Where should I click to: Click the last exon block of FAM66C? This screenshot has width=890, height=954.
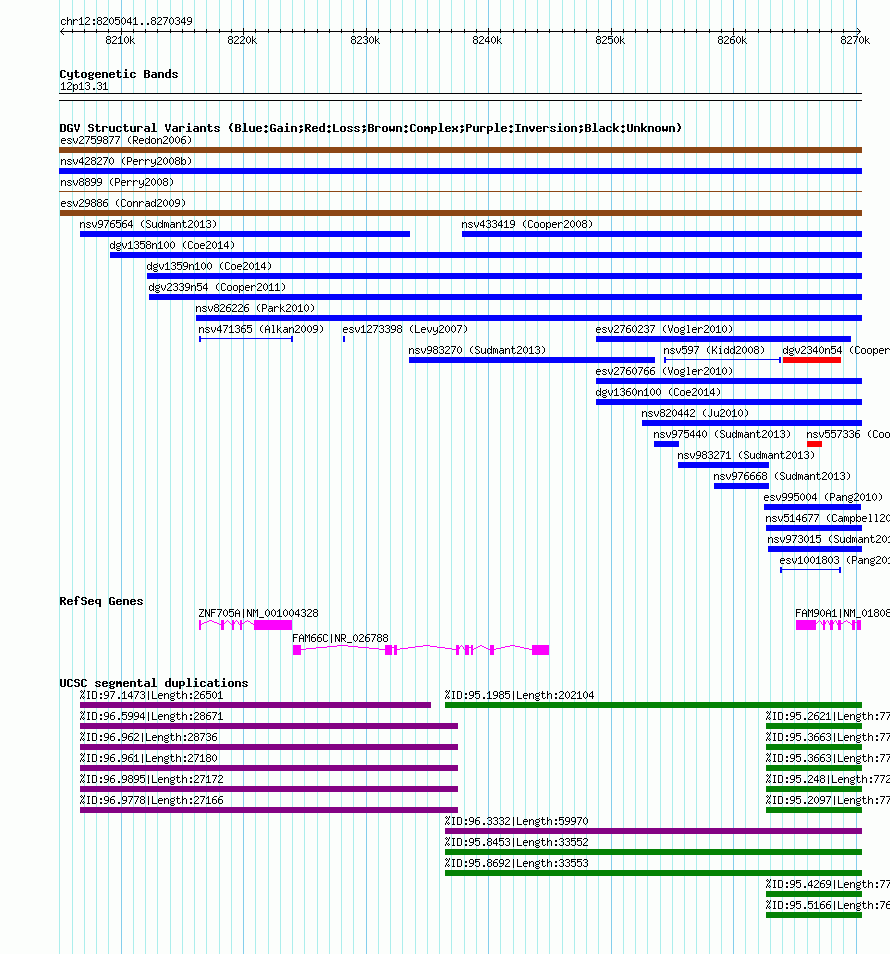pyautogui.click(x=540, y=650)
